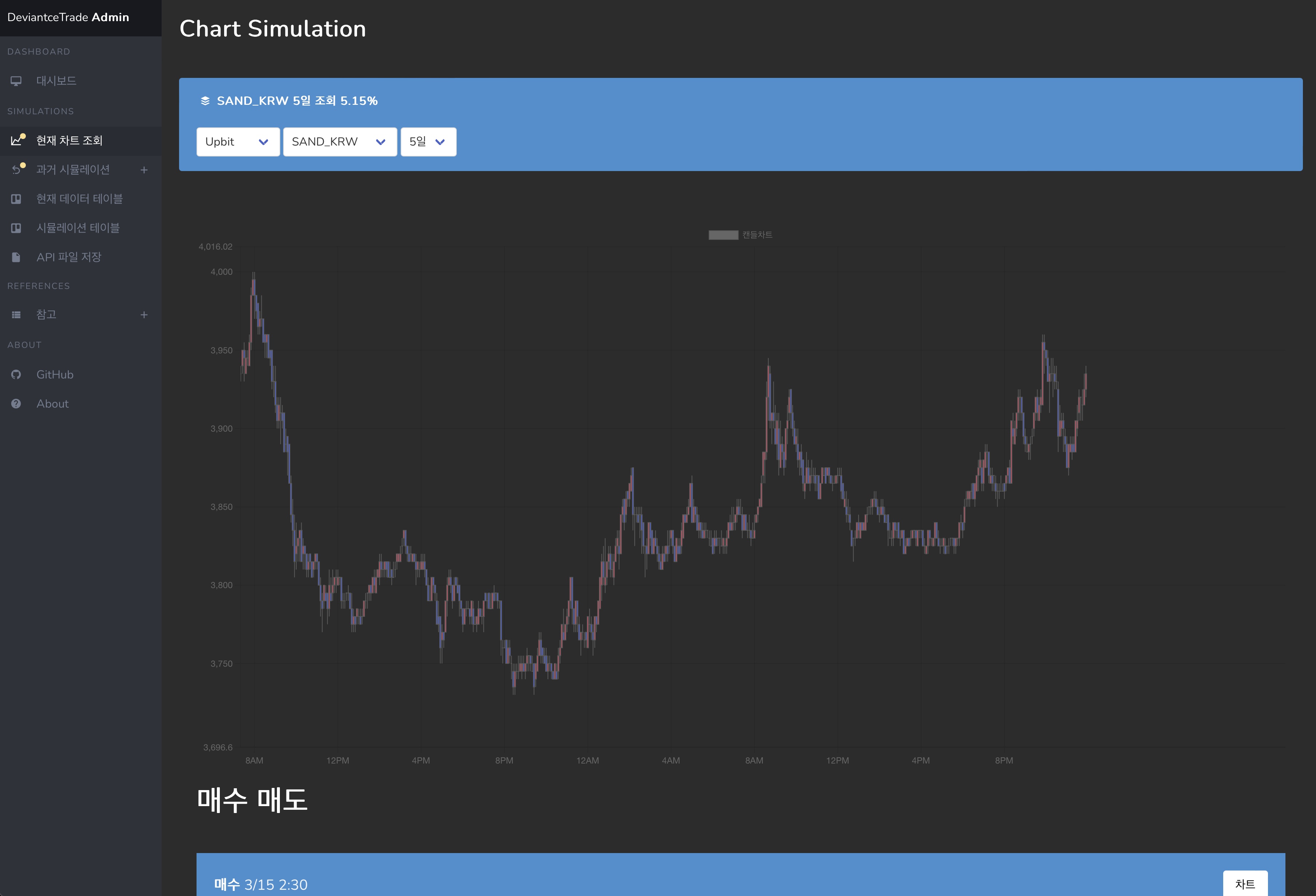Open the 5일 period dropdown
The width and height of the screenshot is (1316, 896).
[x=428, y=142]
